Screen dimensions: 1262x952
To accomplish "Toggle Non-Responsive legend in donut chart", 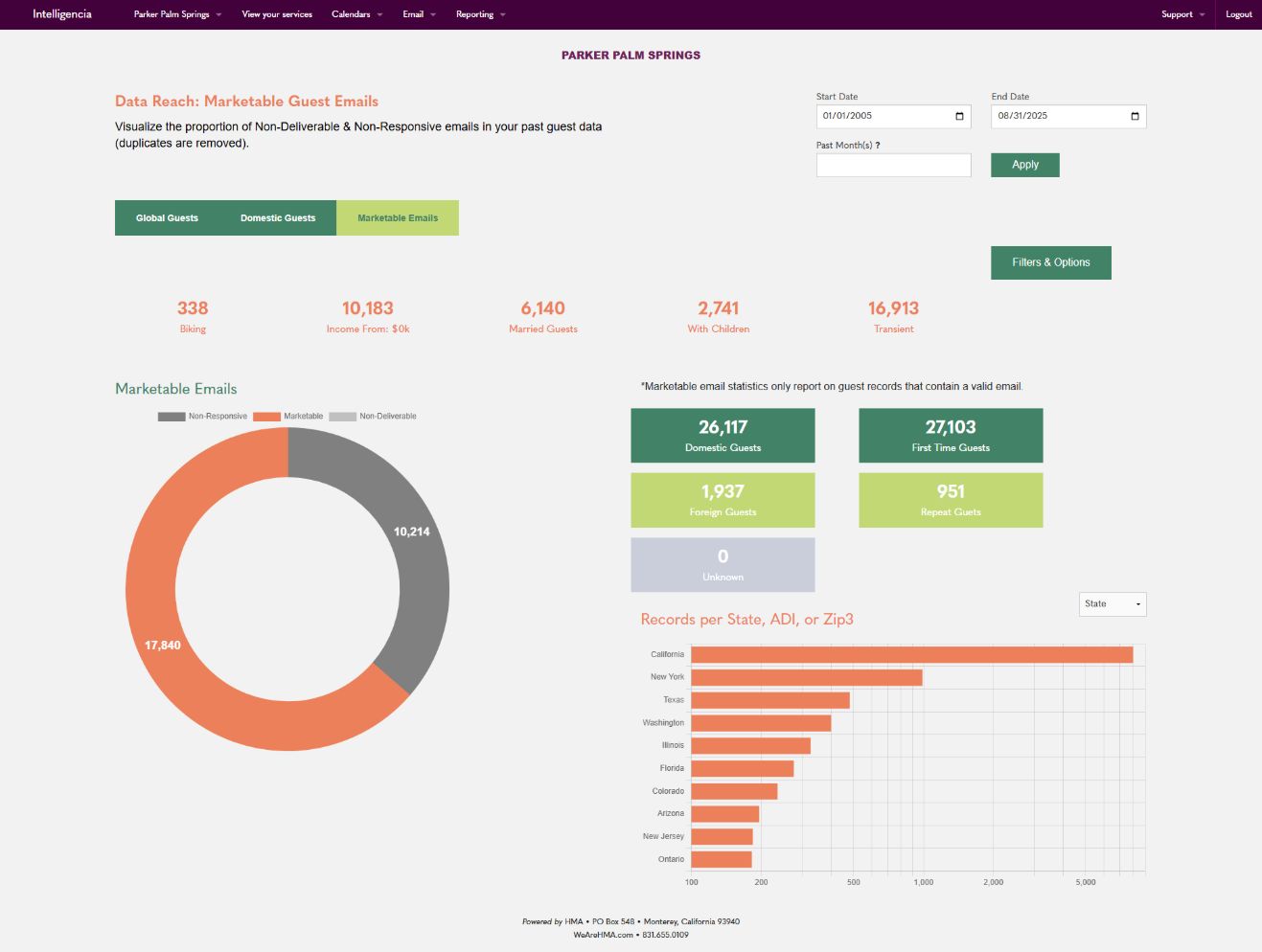I will (202, 417).
